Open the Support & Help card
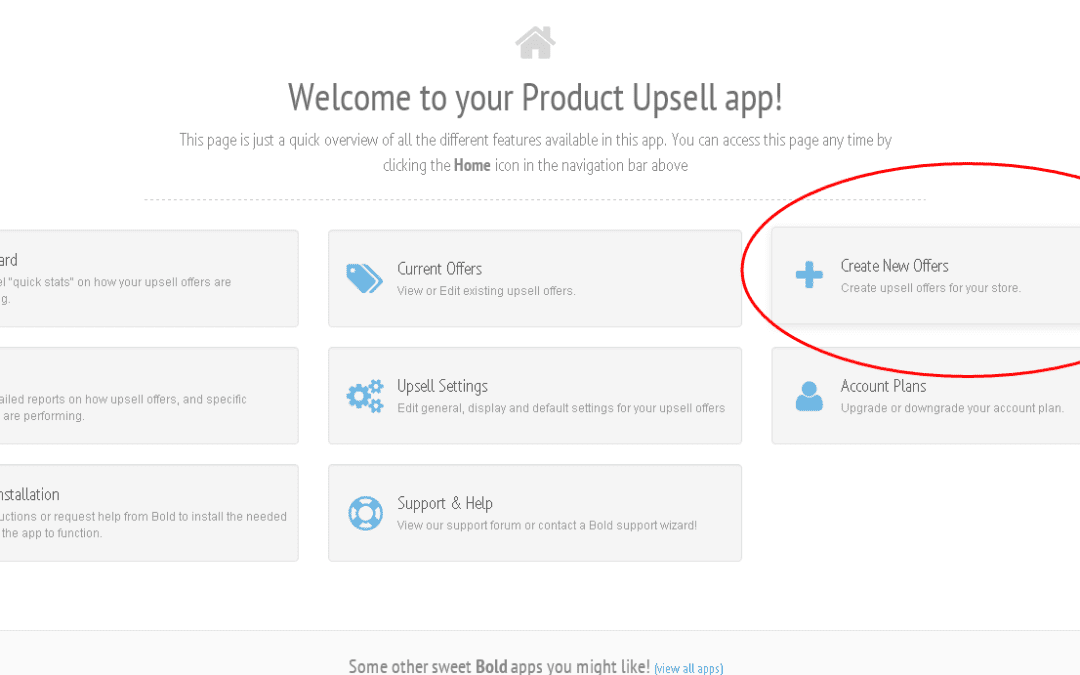 (535, 513)
